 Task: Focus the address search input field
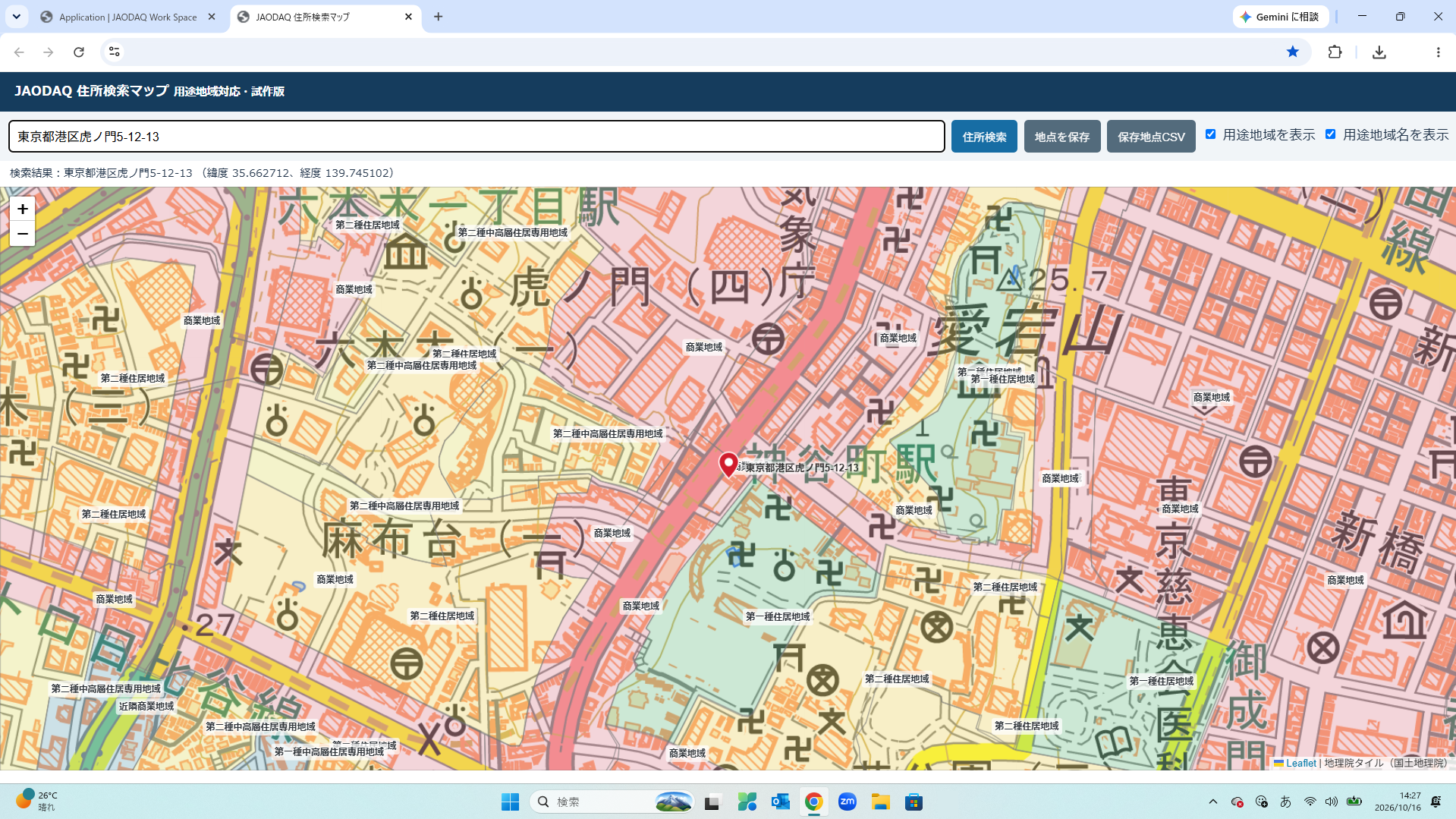coord(476,137)
